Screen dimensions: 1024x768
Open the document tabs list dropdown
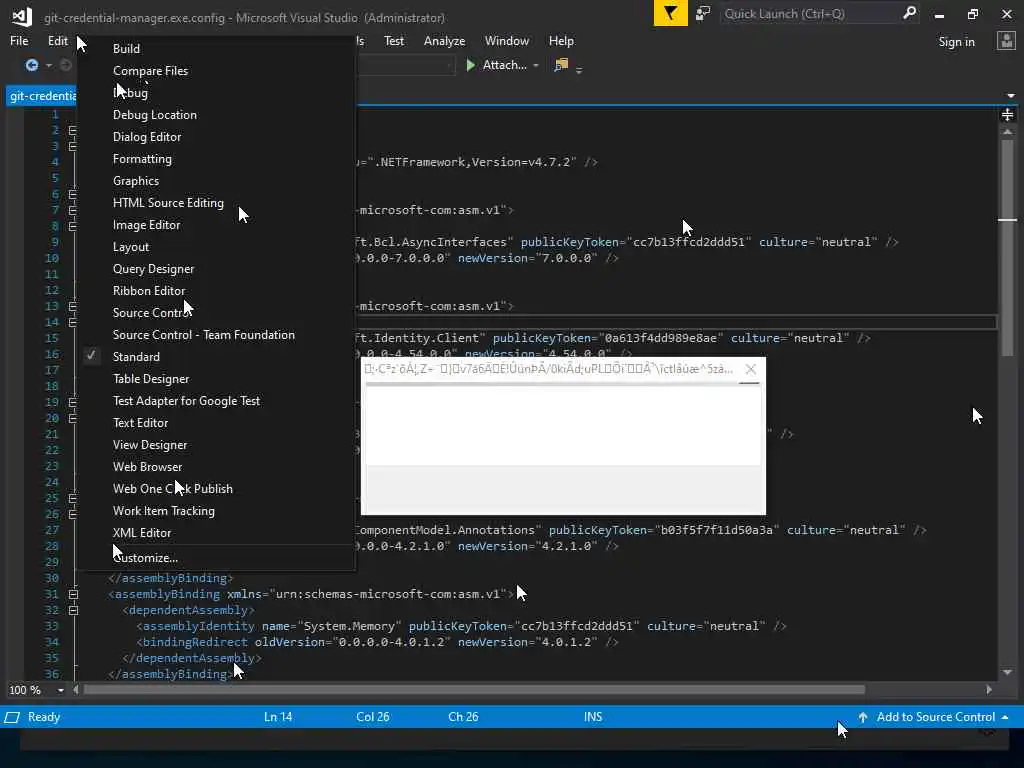click(x=1011, y=96)
